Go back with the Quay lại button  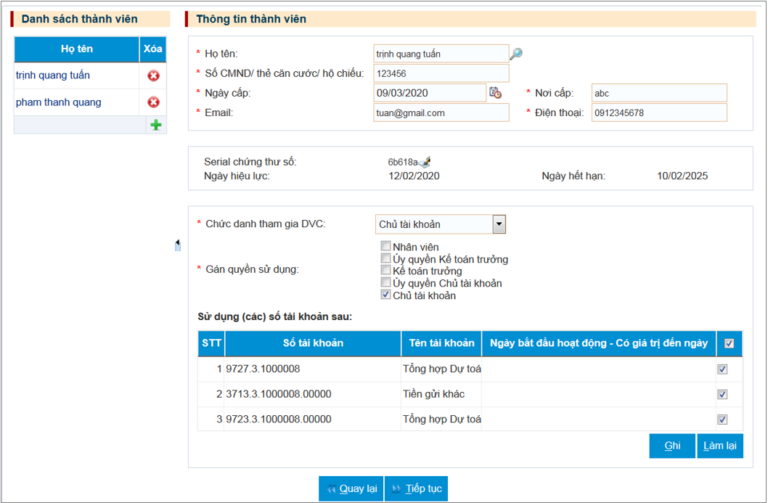351,488
